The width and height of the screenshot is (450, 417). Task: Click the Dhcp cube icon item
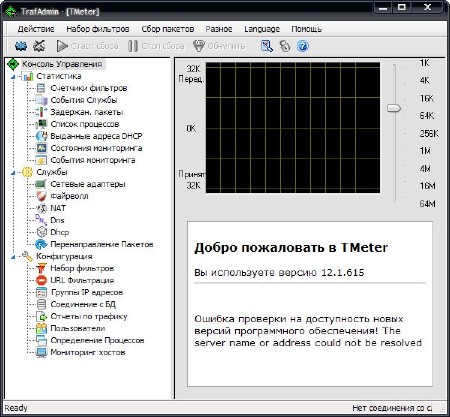(41, 232)
